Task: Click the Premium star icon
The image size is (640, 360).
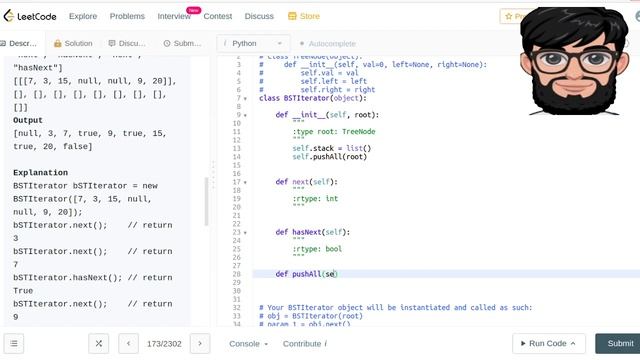Action: (x=508, y=16)
